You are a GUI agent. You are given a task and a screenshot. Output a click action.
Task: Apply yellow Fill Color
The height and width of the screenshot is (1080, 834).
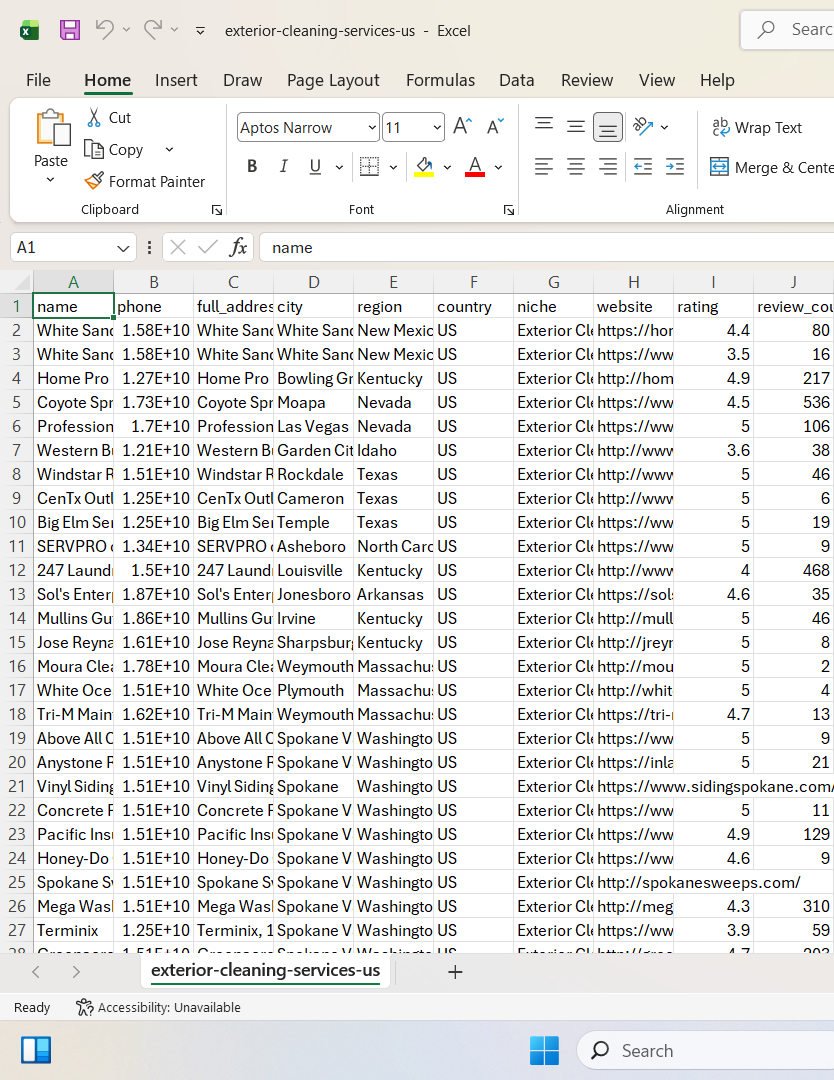pos(424,167)
